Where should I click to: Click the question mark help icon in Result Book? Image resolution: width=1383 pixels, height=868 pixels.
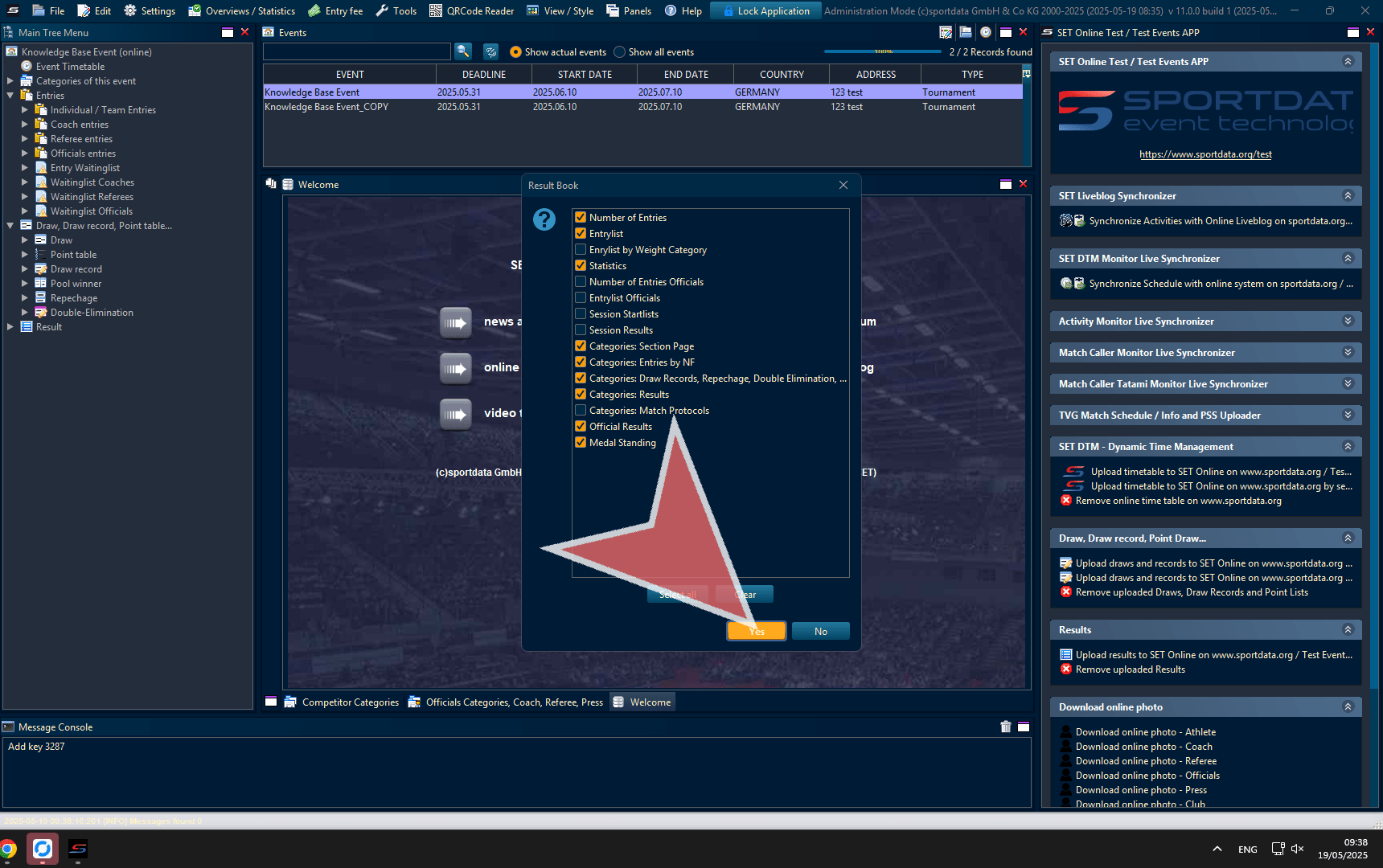coord(544,219)
